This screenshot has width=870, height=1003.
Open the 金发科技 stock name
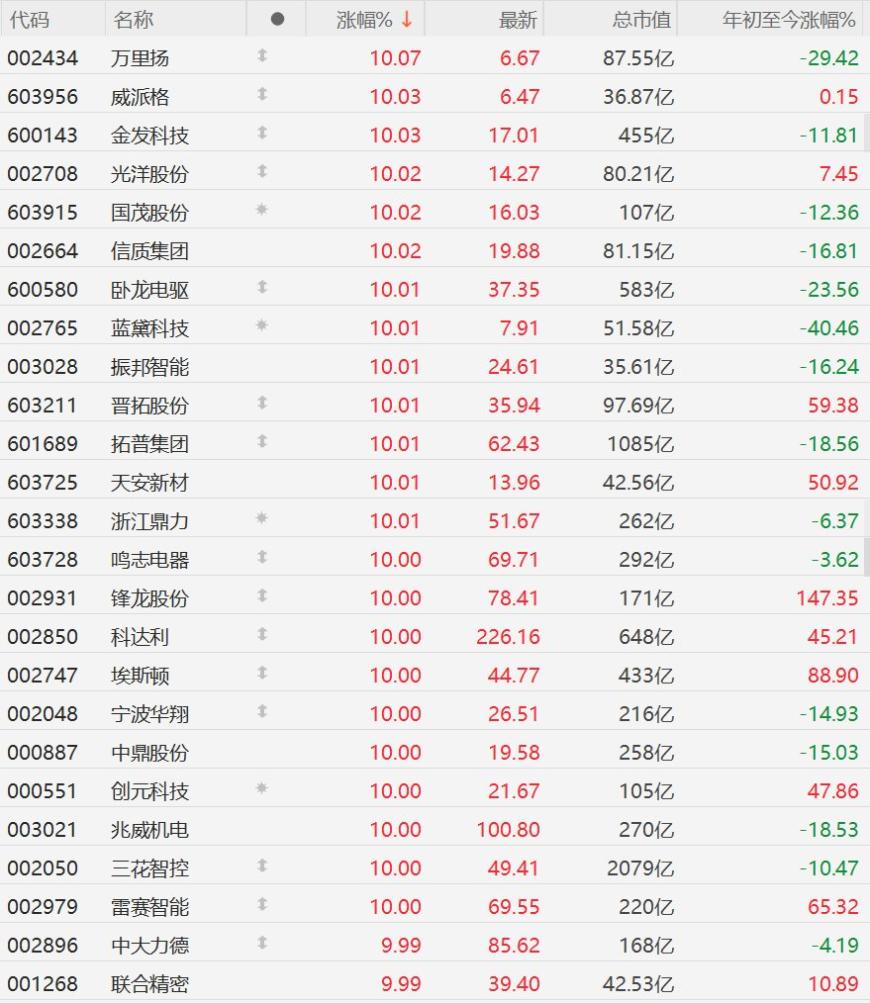[150, 136]
